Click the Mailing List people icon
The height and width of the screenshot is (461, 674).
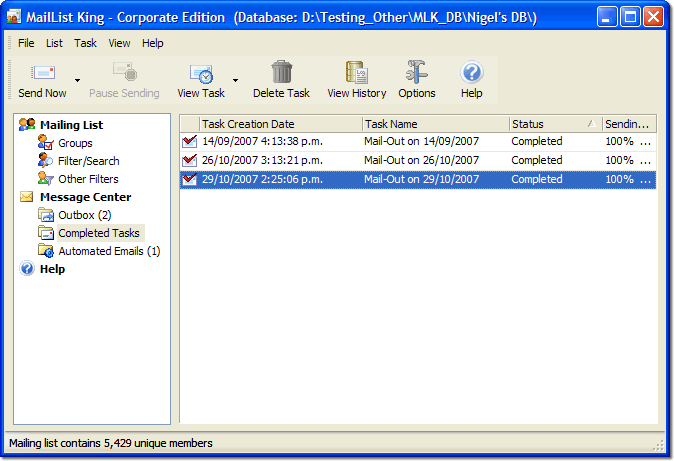27,124
